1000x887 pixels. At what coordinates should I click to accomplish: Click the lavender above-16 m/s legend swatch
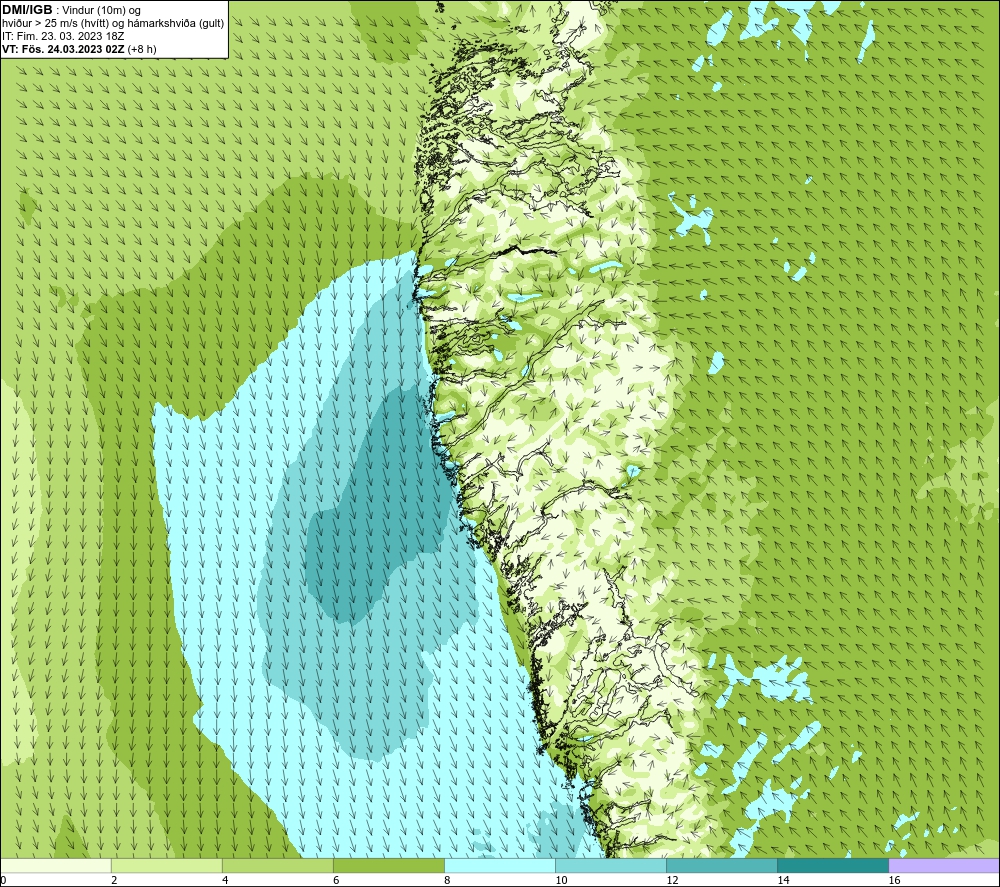point(944,865)
